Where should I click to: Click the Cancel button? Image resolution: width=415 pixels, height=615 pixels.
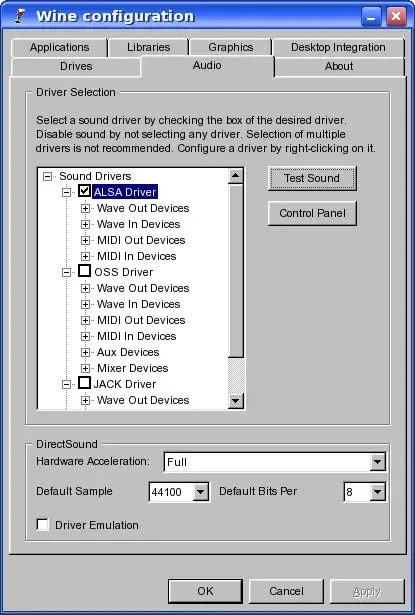click(286, 591)
